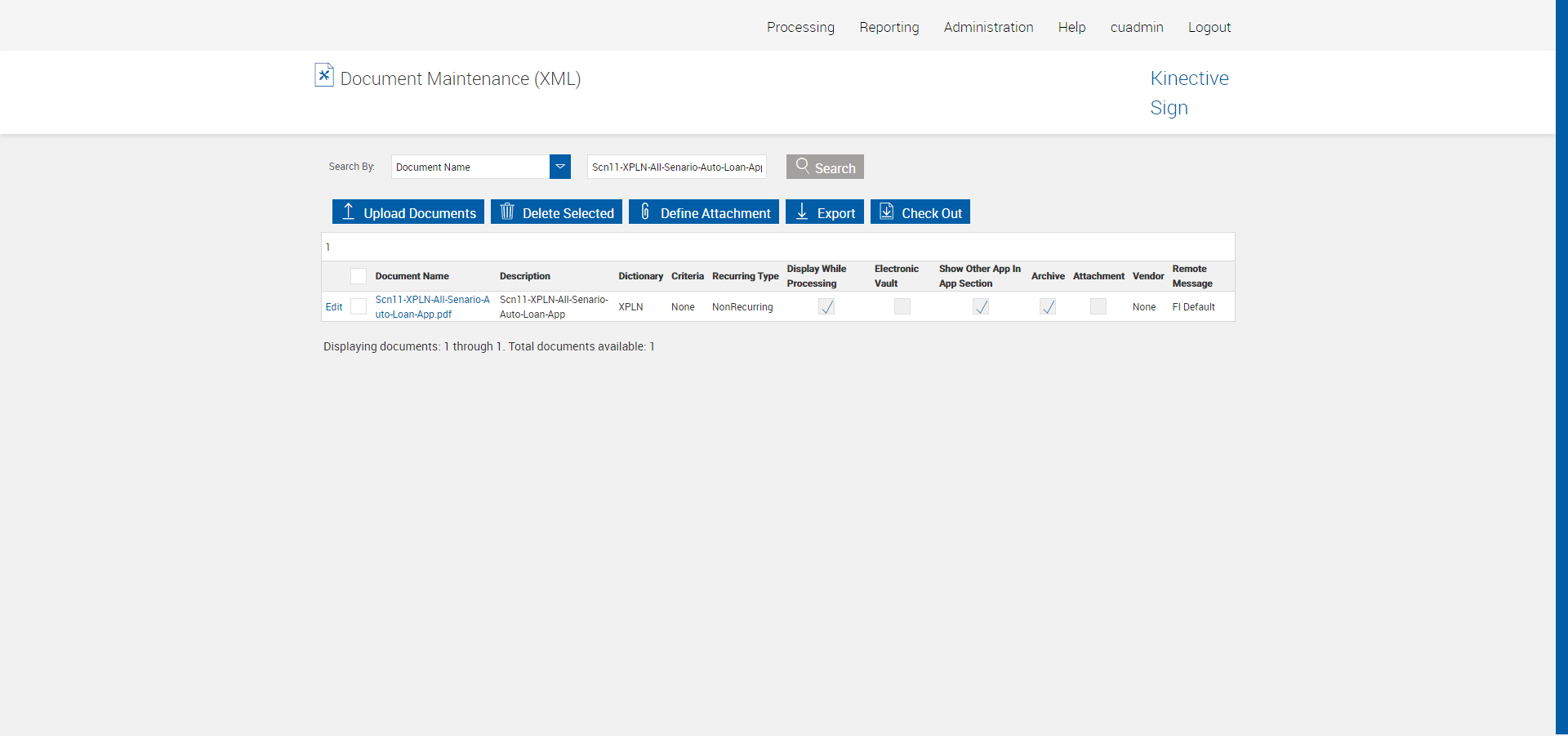Click the Recurring Type column header
1568x736 pixels.
[x=746, y=276]
